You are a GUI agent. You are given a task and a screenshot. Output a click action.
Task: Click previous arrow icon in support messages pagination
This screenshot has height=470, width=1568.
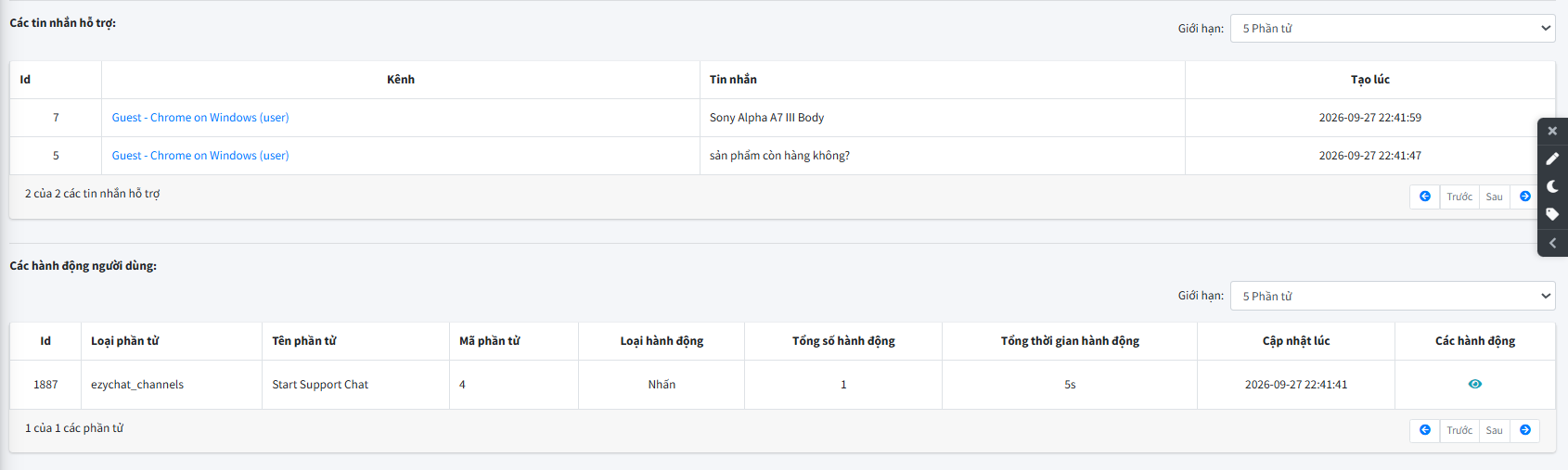click(x=1425, y=197)
